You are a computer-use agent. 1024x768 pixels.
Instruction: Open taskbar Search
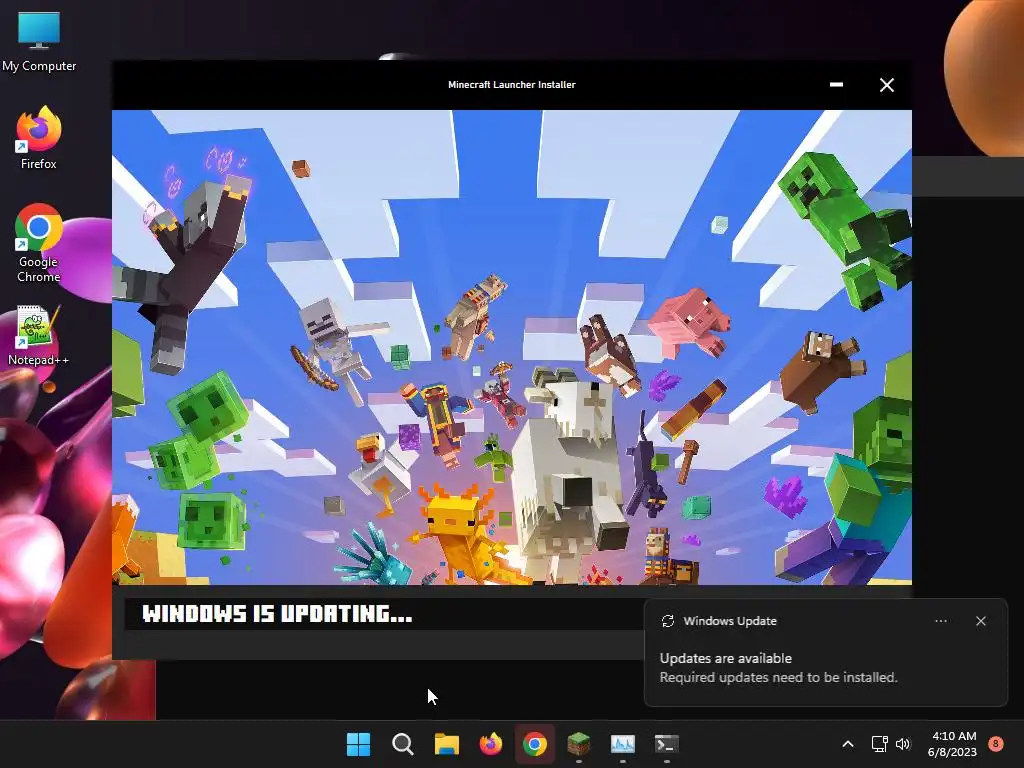[x=402, y=744]
